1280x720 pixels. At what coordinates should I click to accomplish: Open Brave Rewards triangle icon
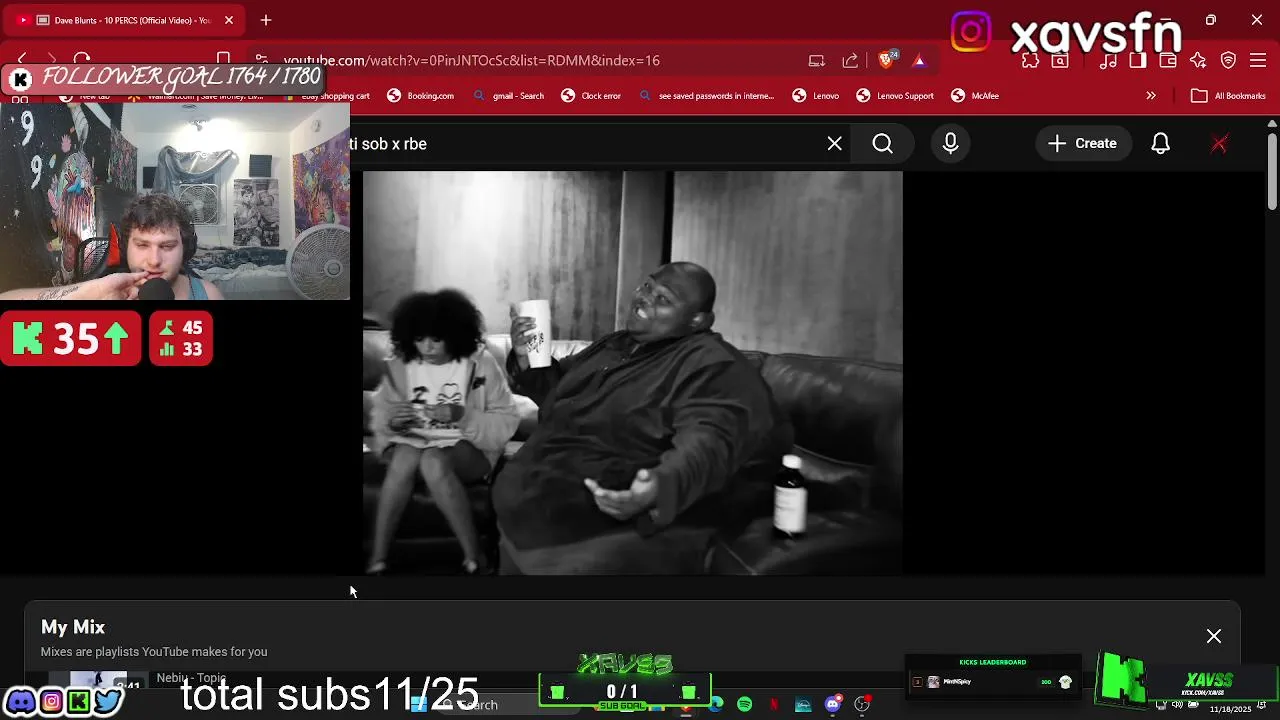tap(919, 60)
